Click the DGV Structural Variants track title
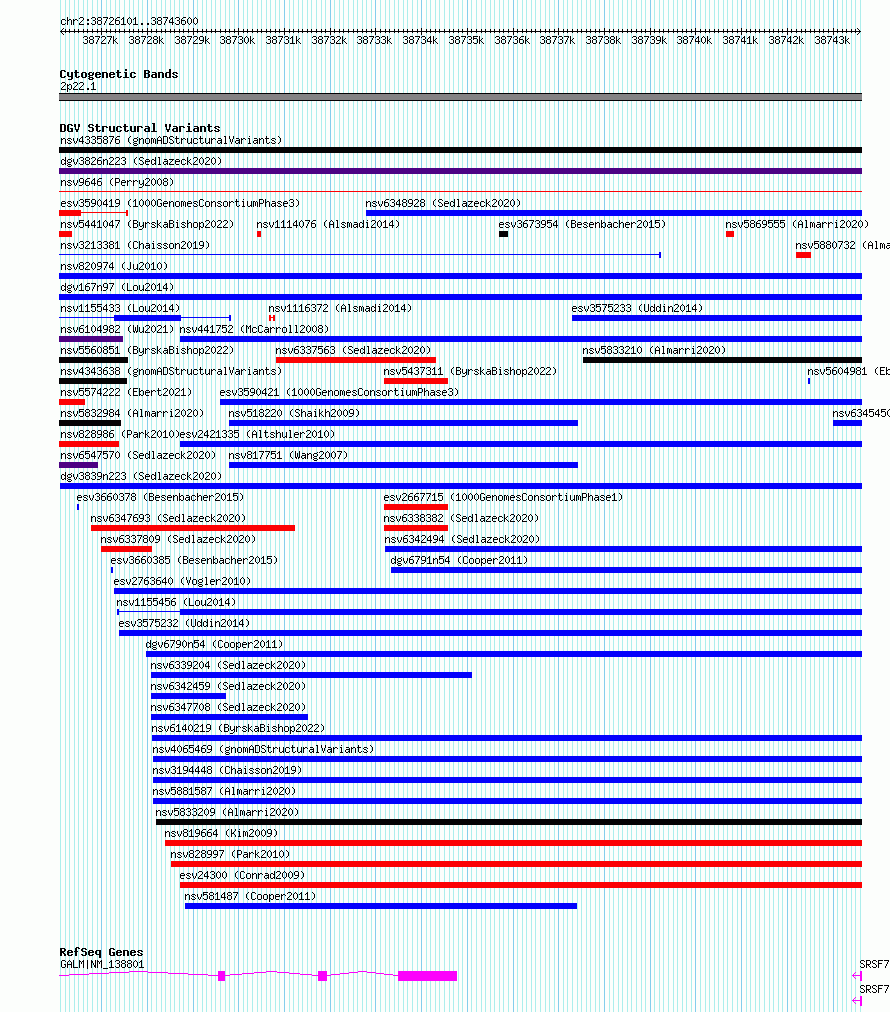 [x=140, y=128]
